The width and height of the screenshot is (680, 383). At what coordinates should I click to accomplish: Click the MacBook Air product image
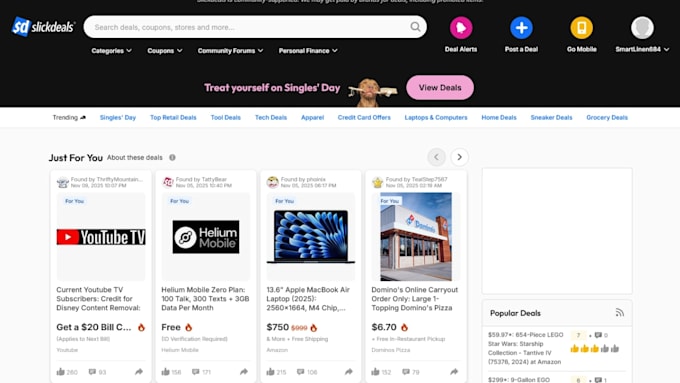click(311, 237)
